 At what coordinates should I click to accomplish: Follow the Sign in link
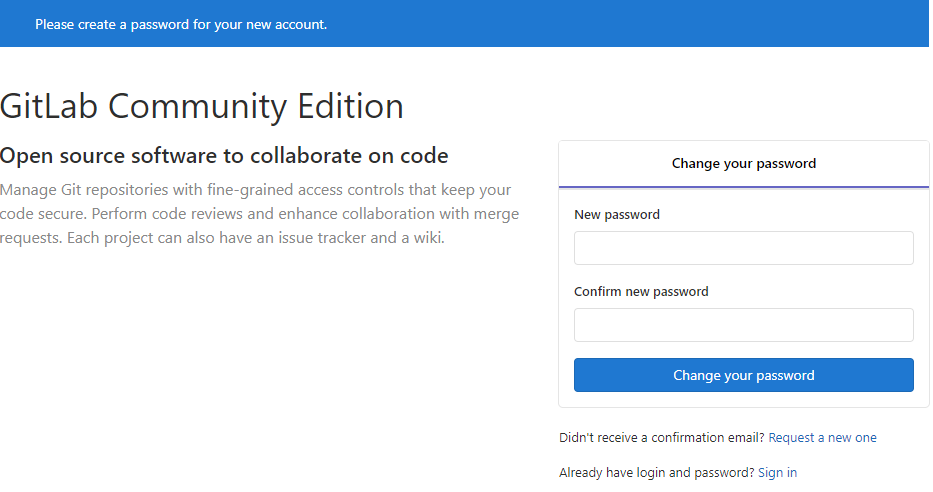(777, 472)
